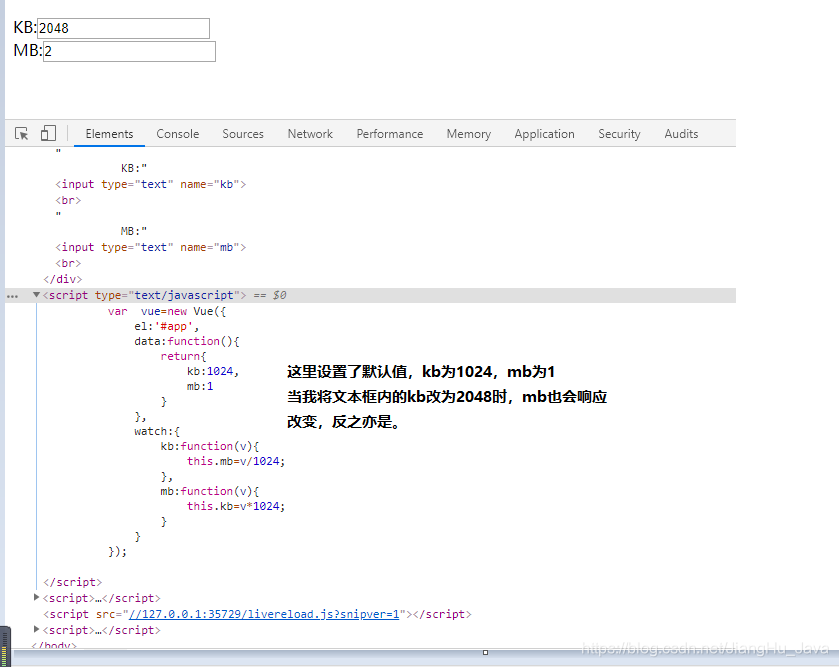Collapse the script type="text/javascript" node
The image size is (839, 667).
tap(36, 295)
